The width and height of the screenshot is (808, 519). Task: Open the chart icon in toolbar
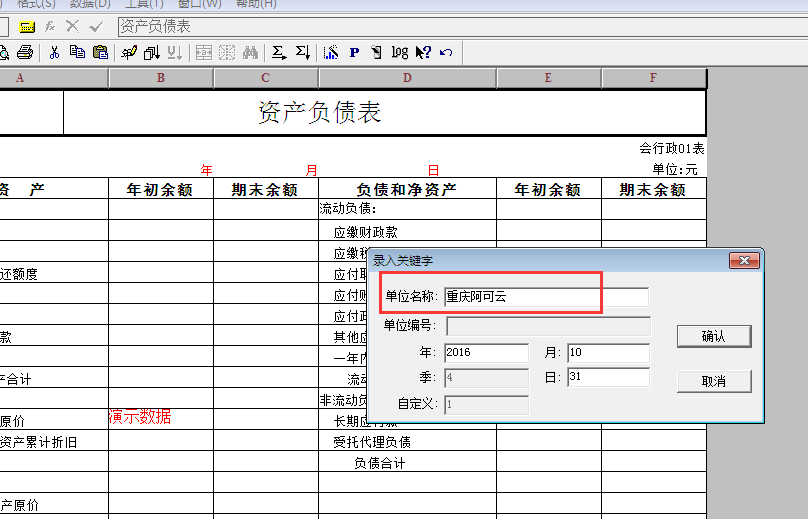tap(331, 52)
